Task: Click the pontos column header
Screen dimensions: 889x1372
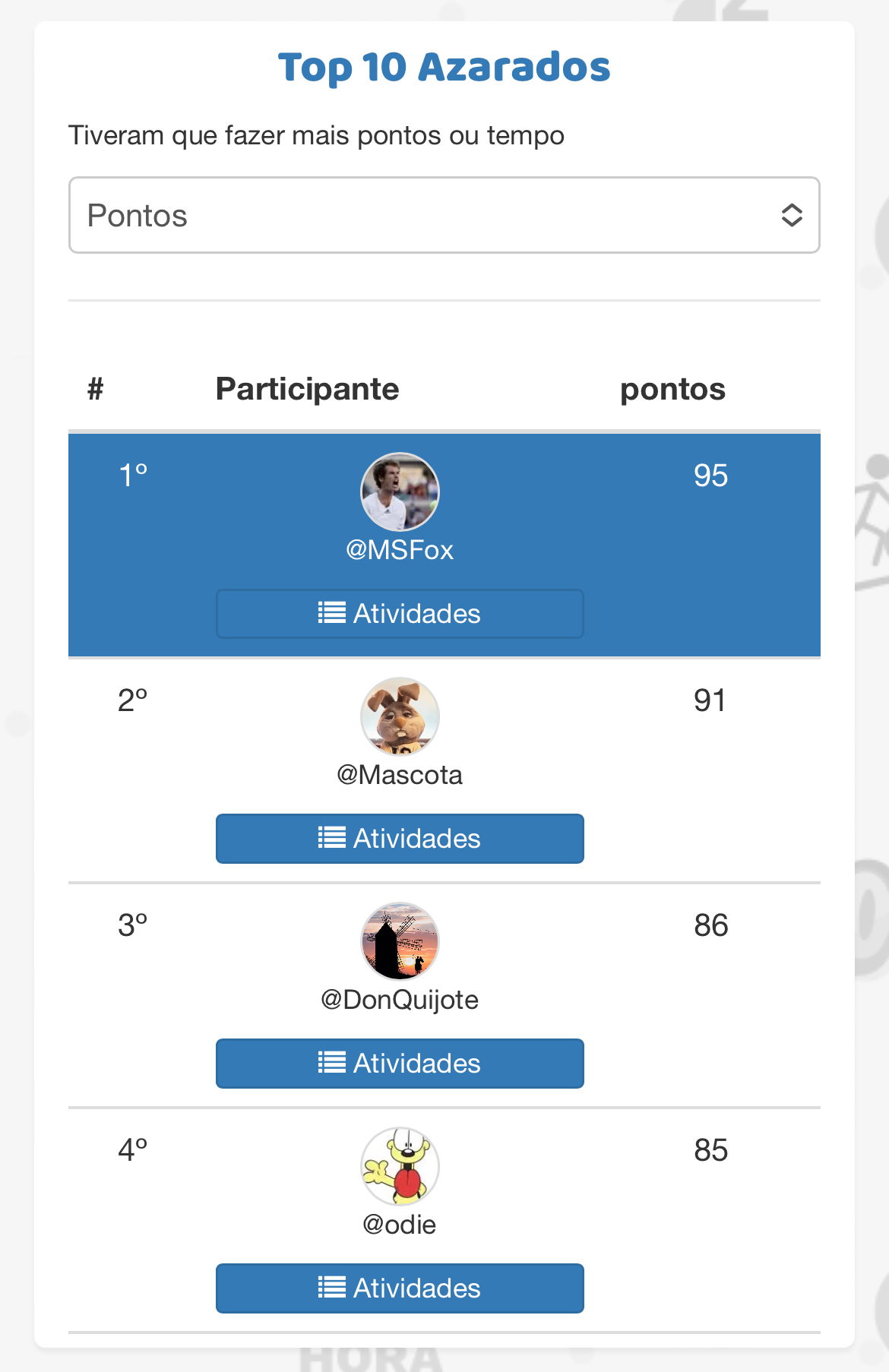Action: [x=672, y=389]
